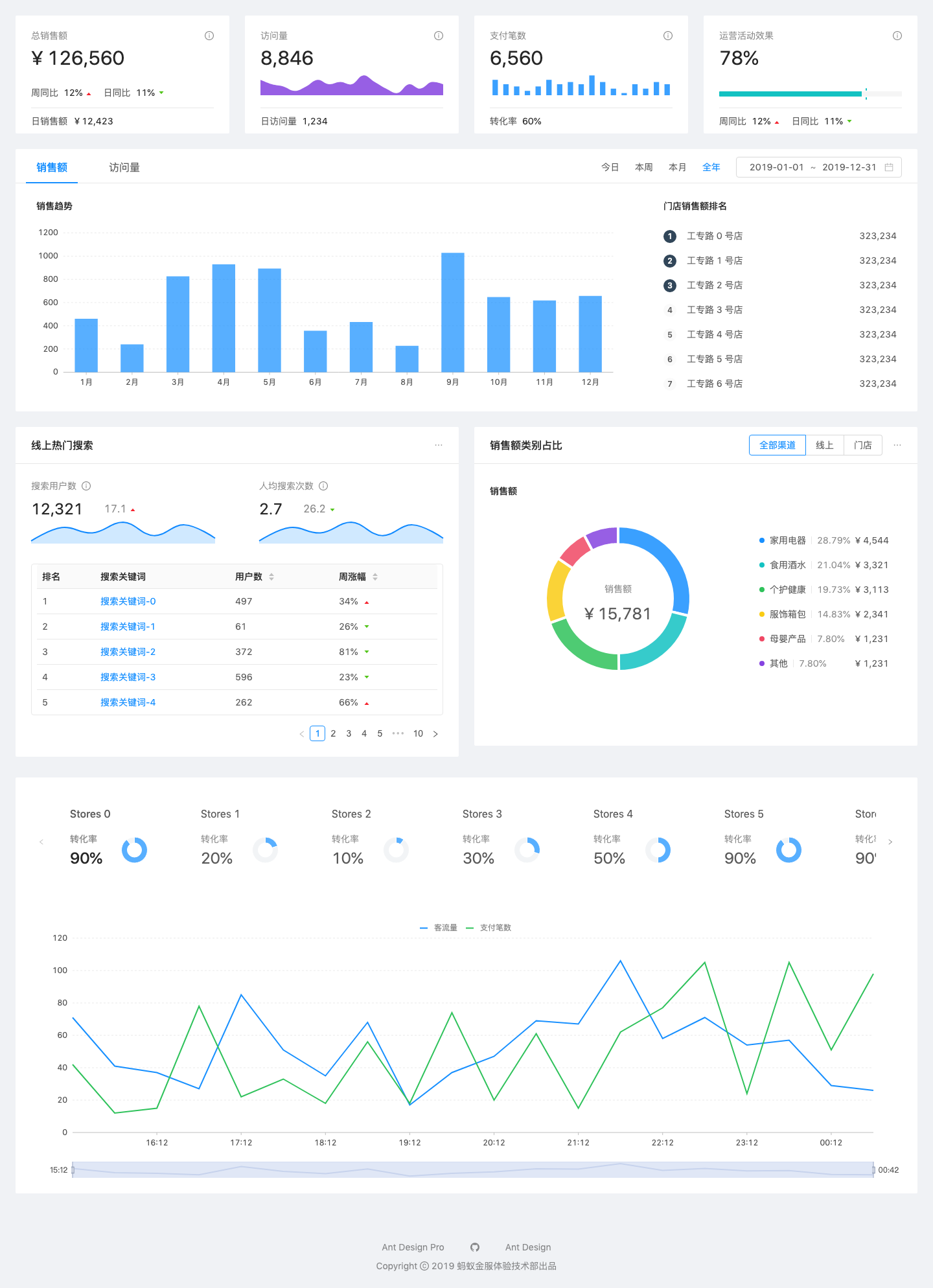Screen dimensions: 933x1288
Task: Switch to 销售额 tab
Action: point(52,167)
